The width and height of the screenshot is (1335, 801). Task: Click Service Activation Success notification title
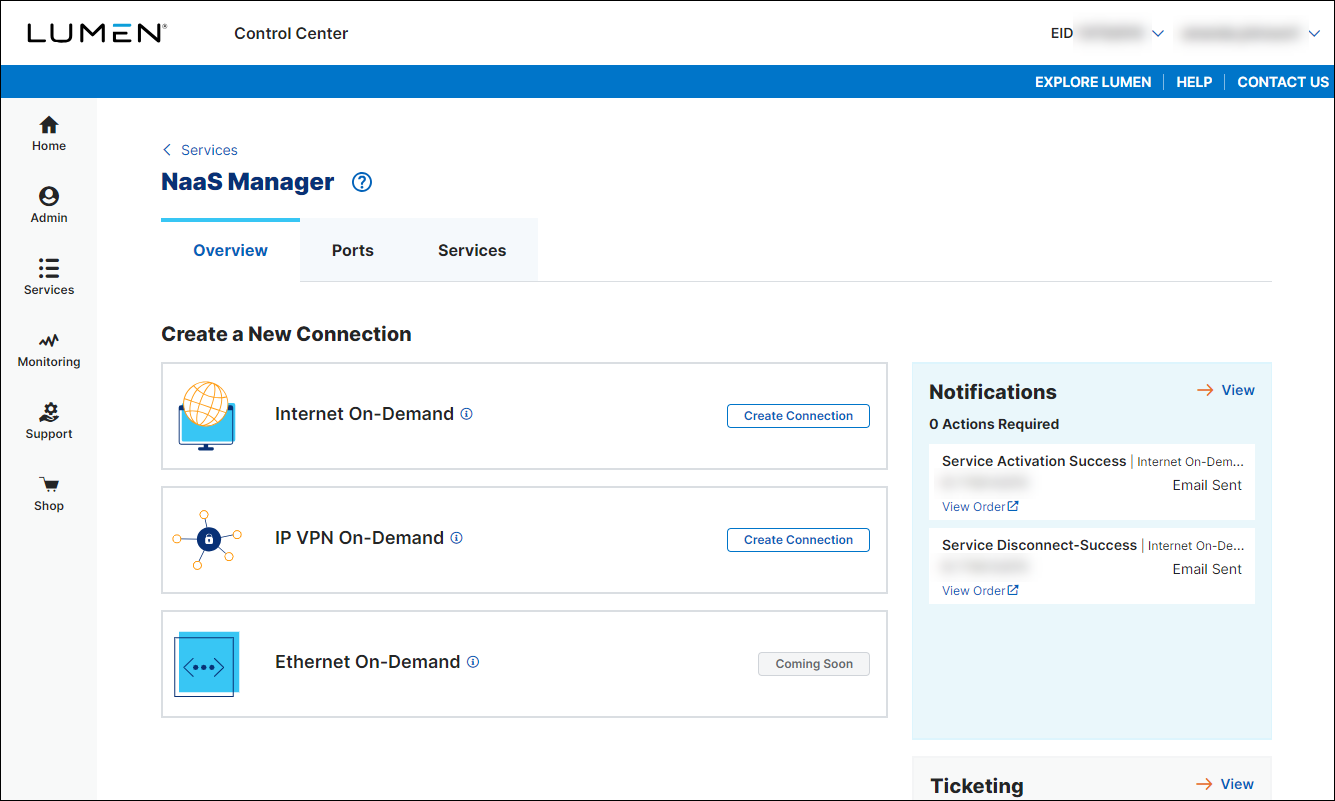point(1034,461)
